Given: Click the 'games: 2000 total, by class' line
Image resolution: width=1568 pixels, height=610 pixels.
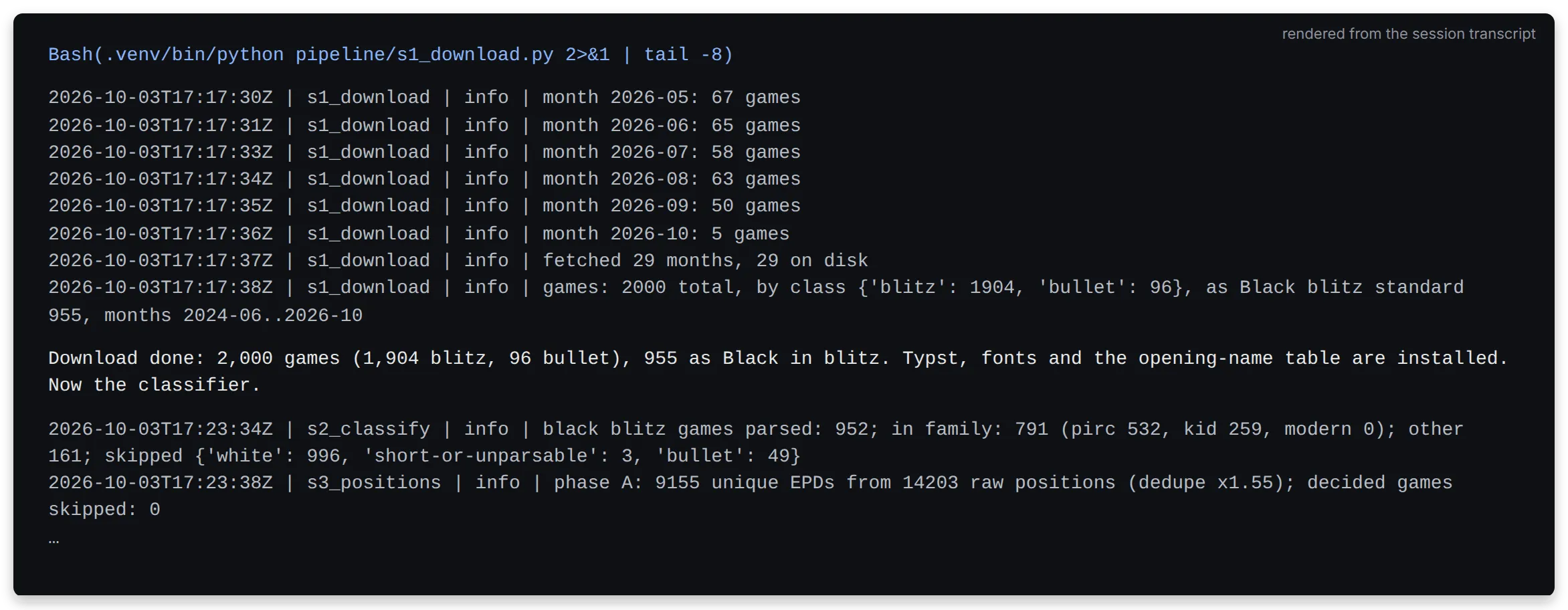Looking at the screenshot, I should (x=756, y=288).
